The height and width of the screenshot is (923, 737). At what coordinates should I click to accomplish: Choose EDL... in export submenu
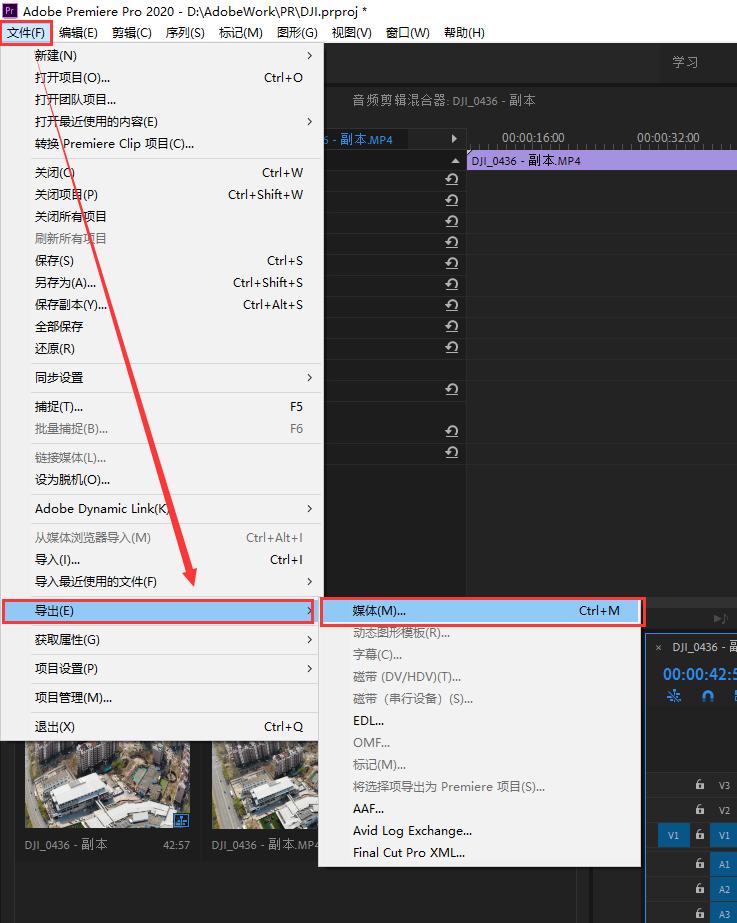click(x=479, y=721)
